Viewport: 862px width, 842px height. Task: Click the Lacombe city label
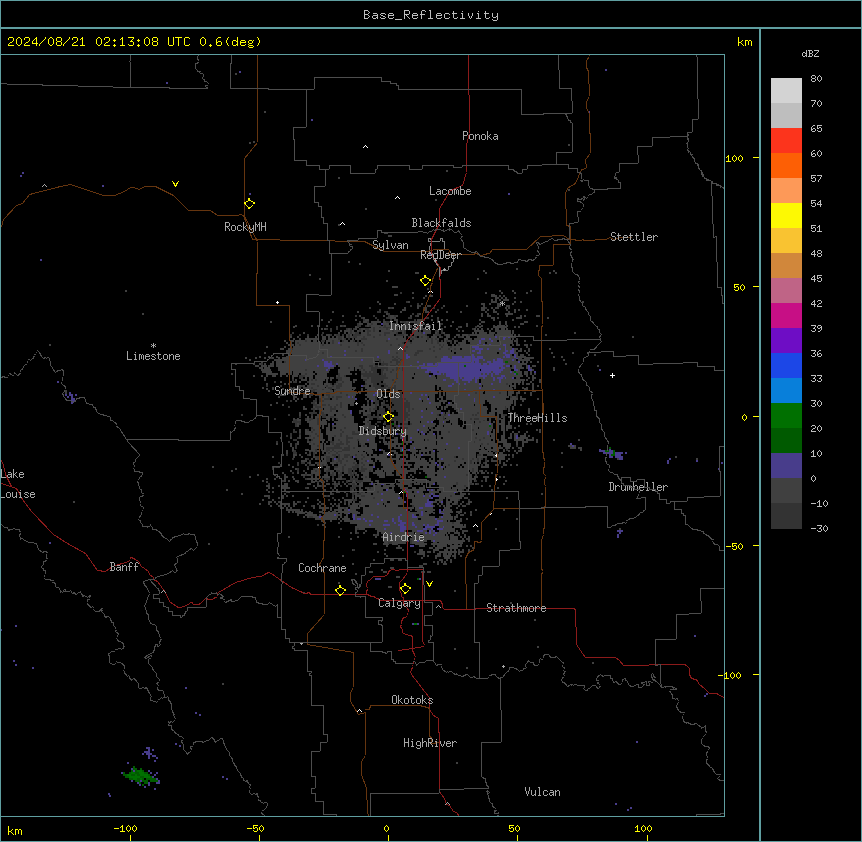450,191
